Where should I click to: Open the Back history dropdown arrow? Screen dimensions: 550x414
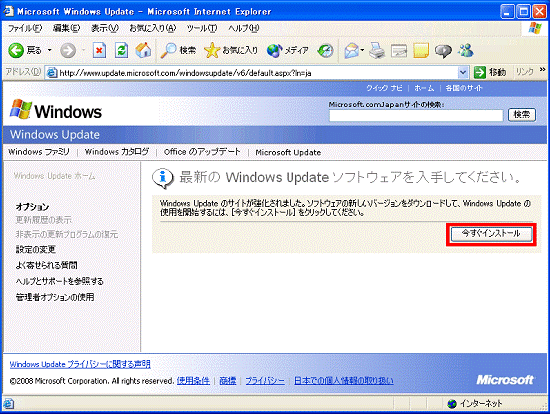coord(49,51)
